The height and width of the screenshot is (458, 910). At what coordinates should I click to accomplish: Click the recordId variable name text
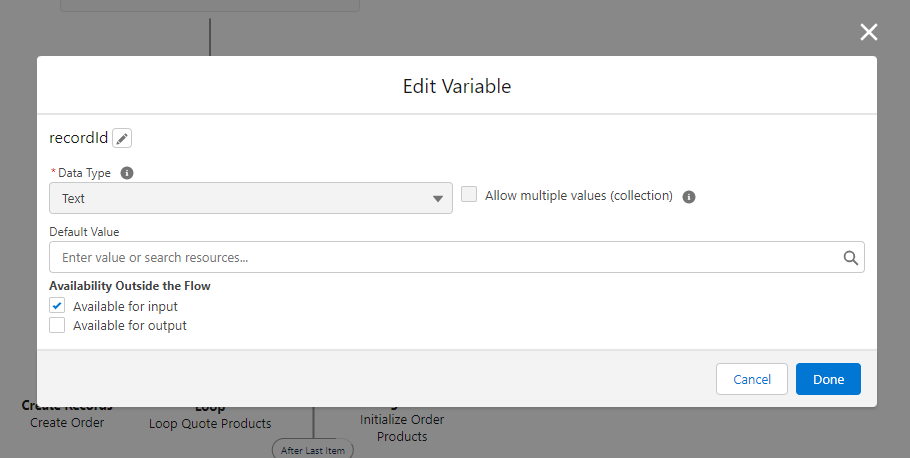78,138
